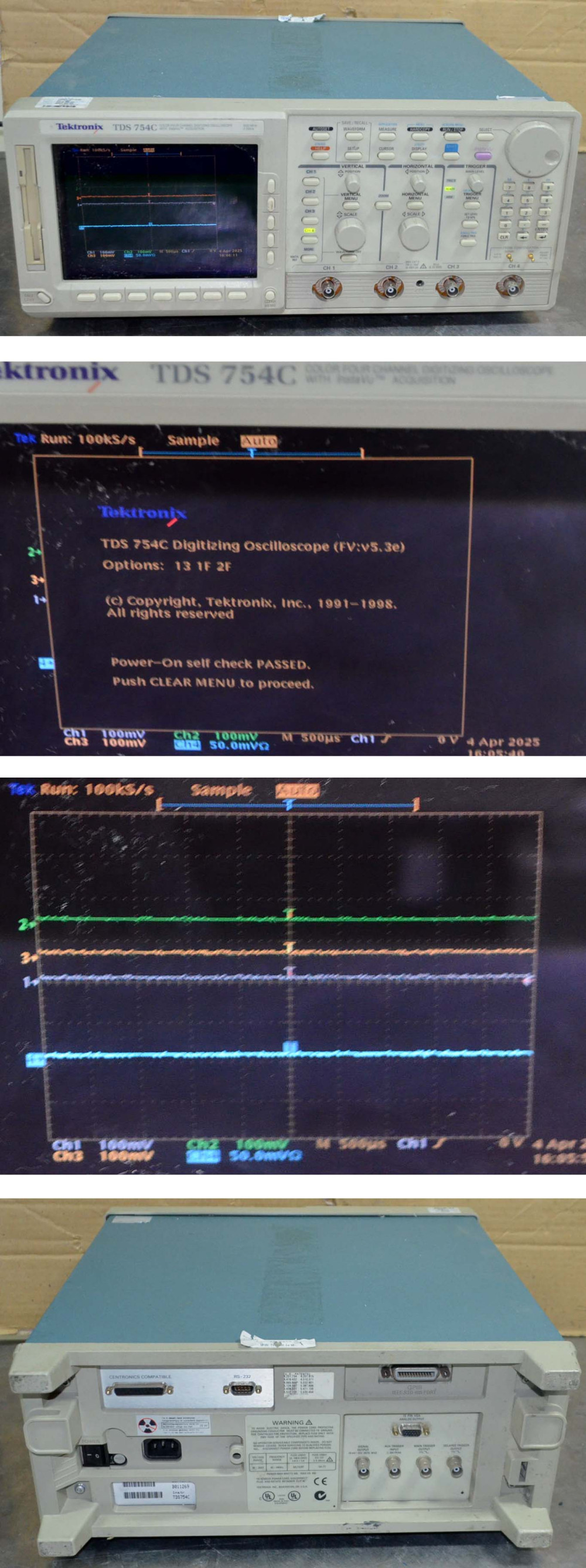Screen dimensions: 586x1568
Task: Push the HELP button under AUTOSET
Action: coord(321,156)
